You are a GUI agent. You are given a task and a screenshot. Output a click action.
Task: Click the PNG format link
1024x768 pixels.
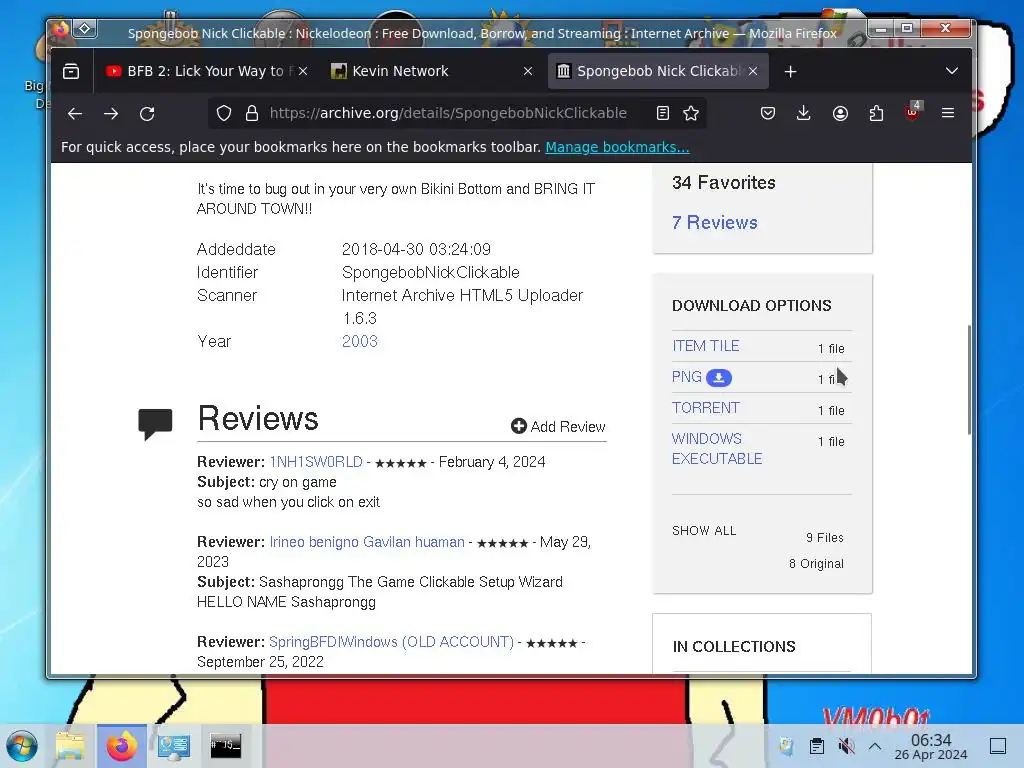tap(686, 377)
